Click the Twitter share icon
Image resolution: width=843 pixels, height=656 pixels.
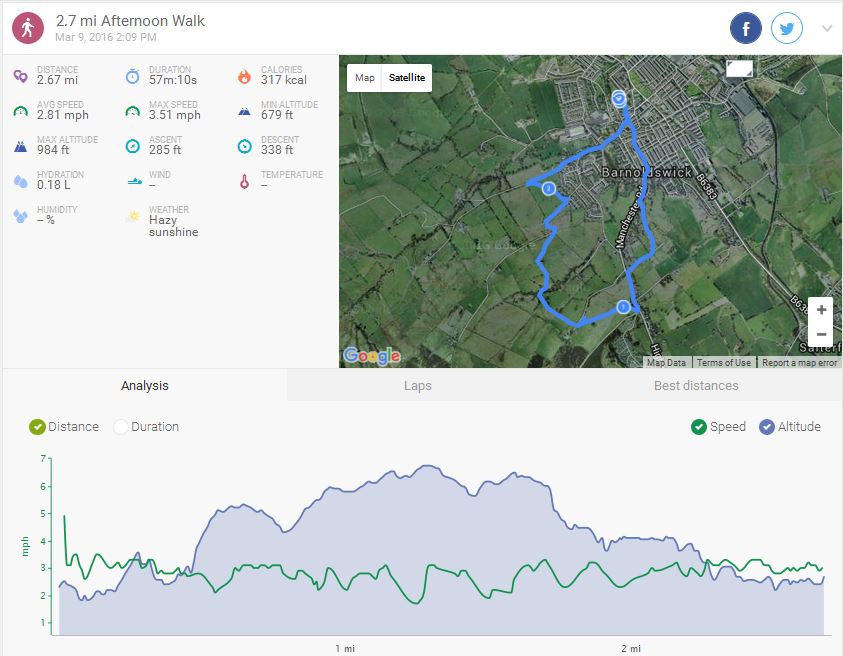(788, 28)
